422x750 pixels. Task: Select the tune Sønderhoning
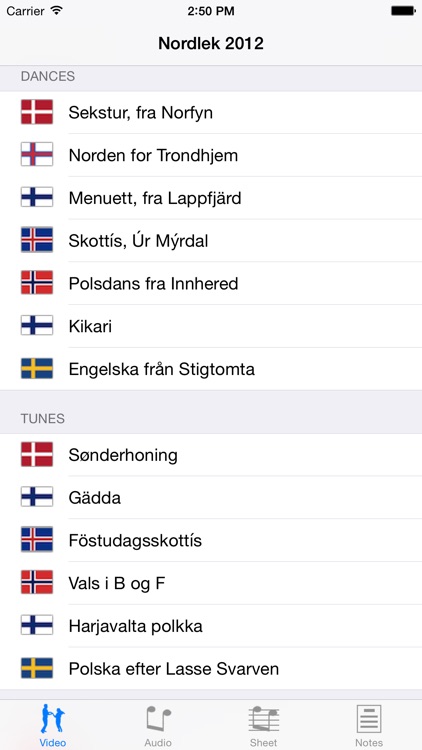pos(211,455)
